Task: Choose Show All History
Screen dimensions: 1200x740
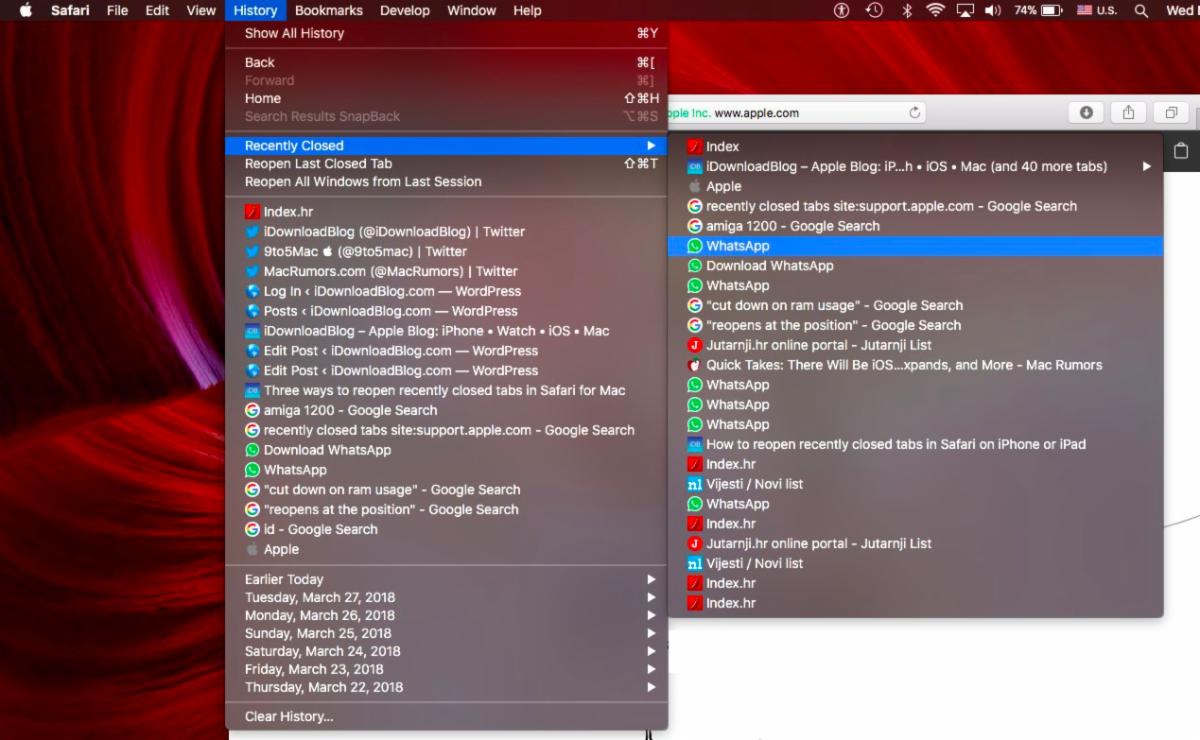Action: [447, 33]
